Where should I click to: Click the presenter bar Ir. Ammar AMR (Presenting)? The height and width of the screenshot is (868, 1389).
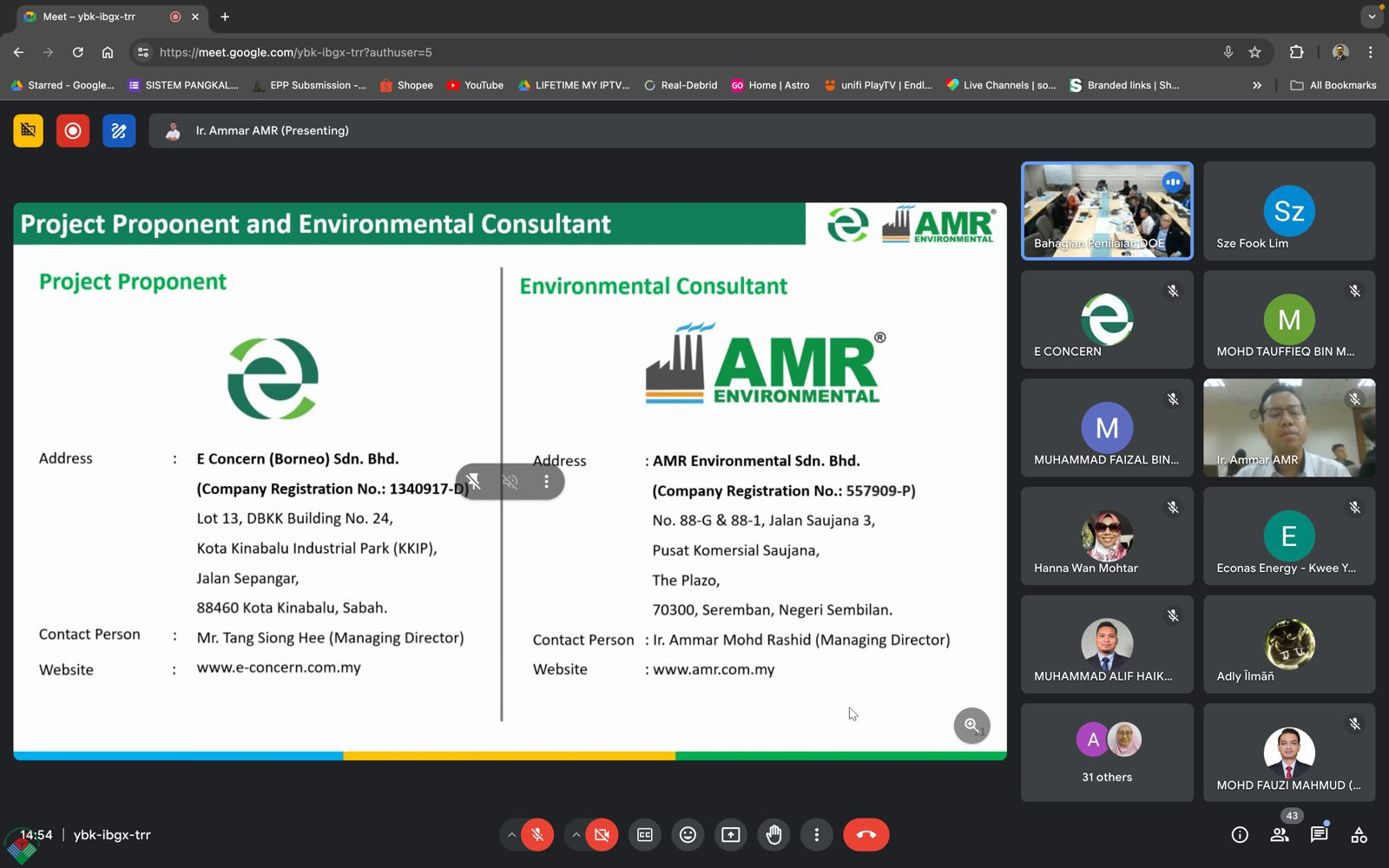coord(761,131)
